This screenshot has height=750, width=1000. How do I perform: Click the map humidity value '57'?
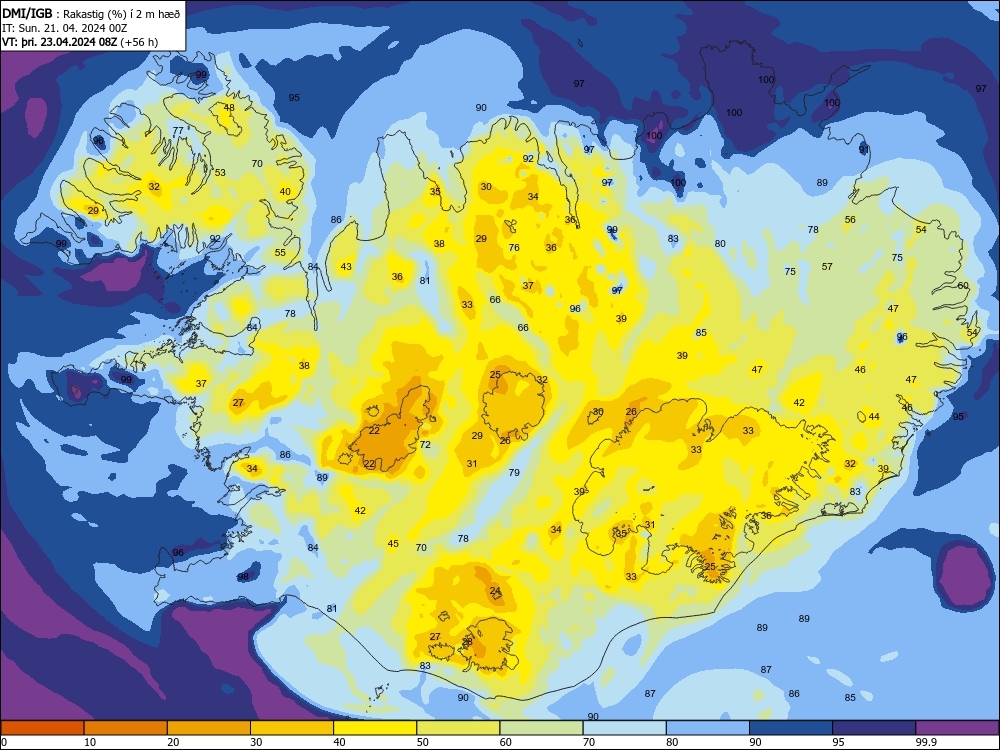pyautogui.click(x=827, y=267)
